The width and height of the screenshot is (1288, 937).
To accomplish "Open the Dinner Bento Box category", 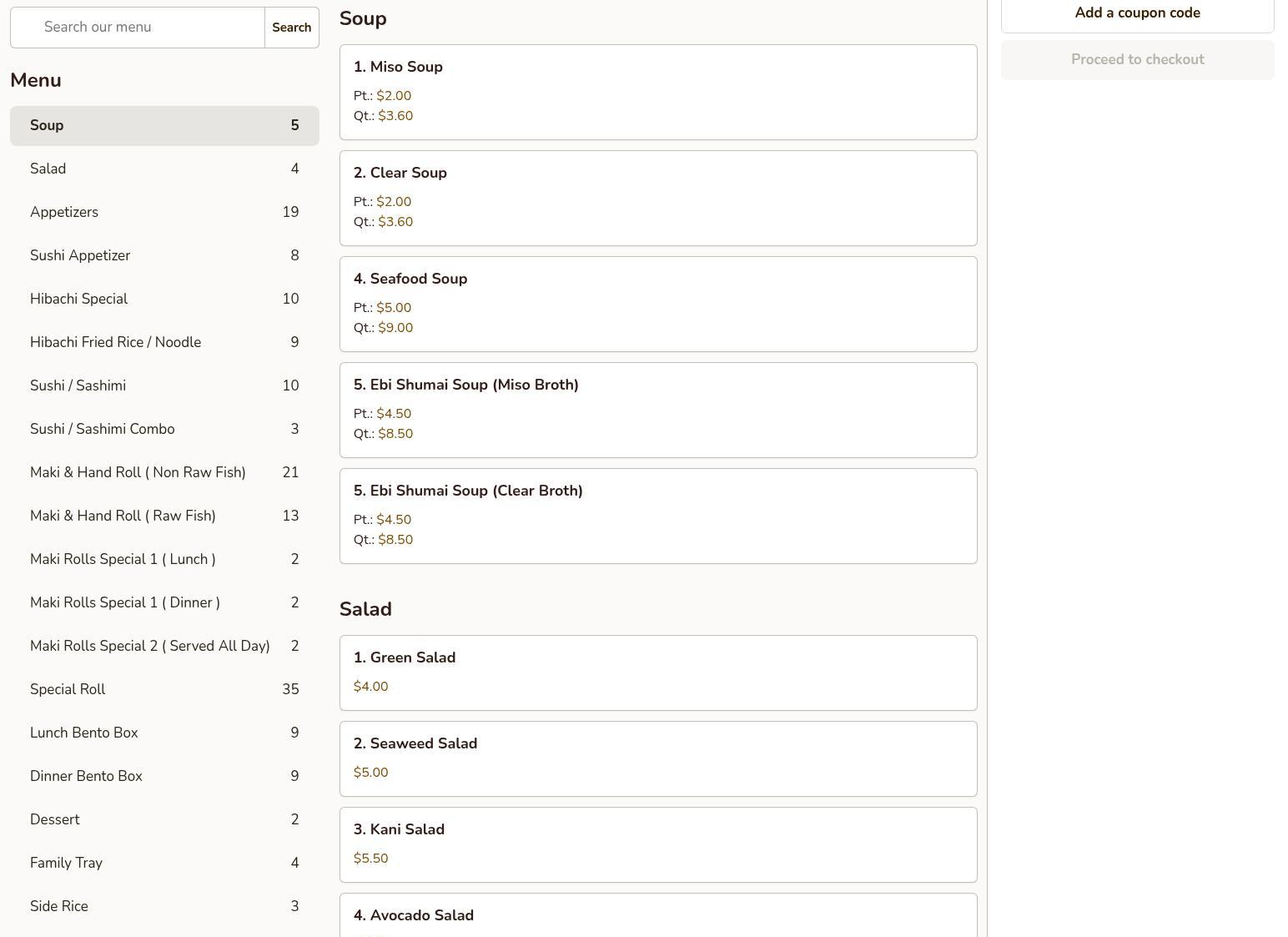I will pos(164,777).
